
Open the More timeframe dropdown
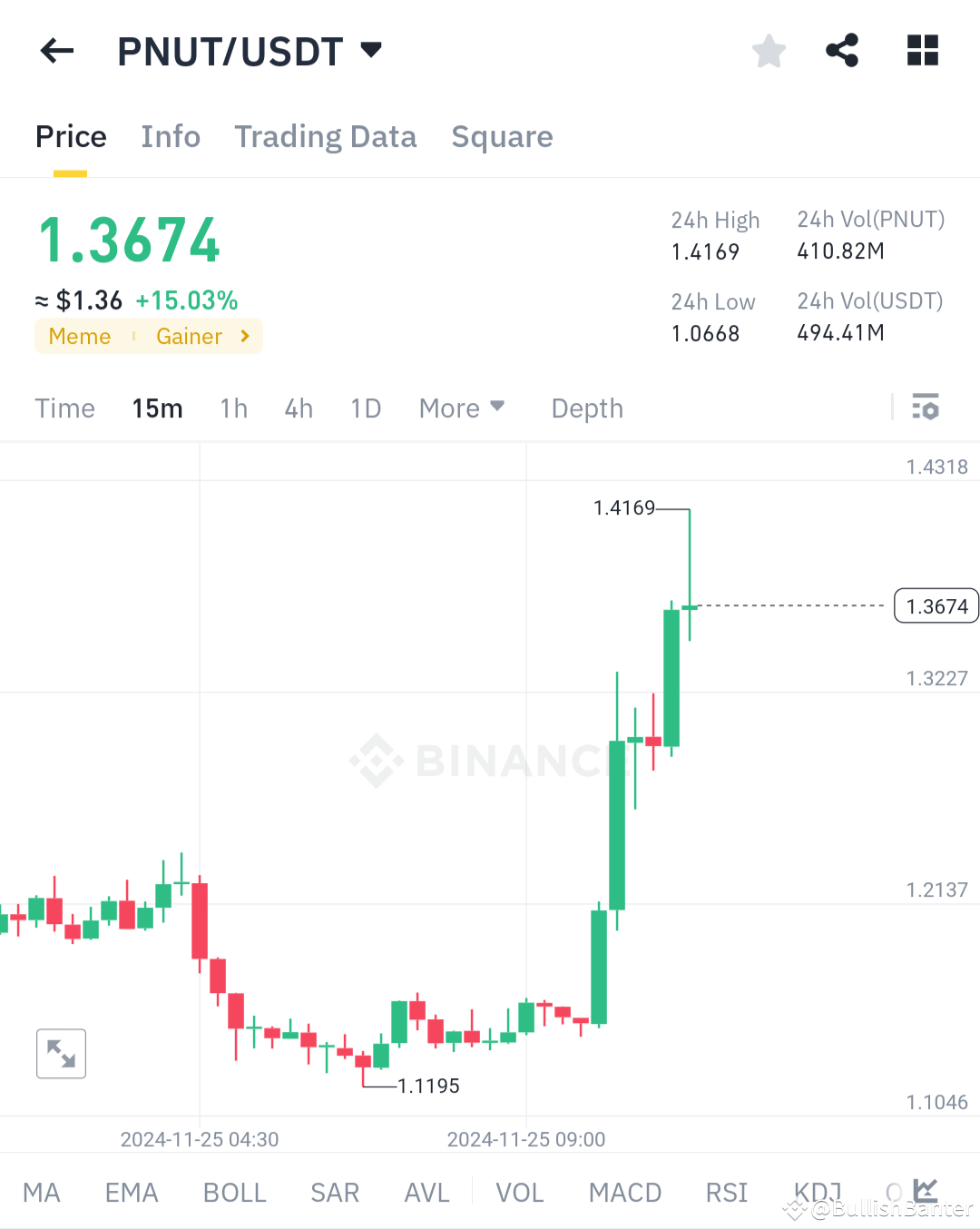click(462, 408)
